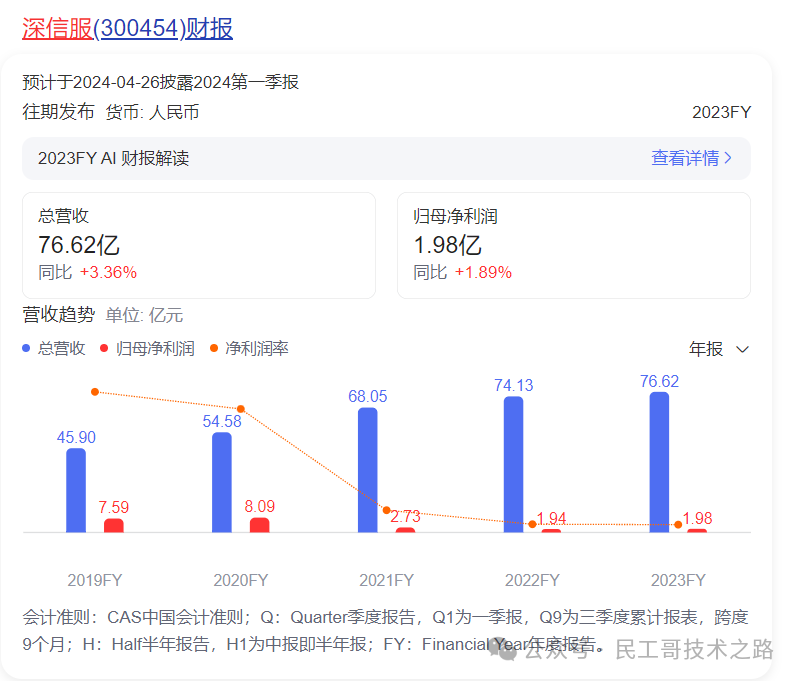Image resolution: width=799 pixels, height=681 pixels.
Task: Click the 74.13 revenue value label
Action: tap(513, 385)
